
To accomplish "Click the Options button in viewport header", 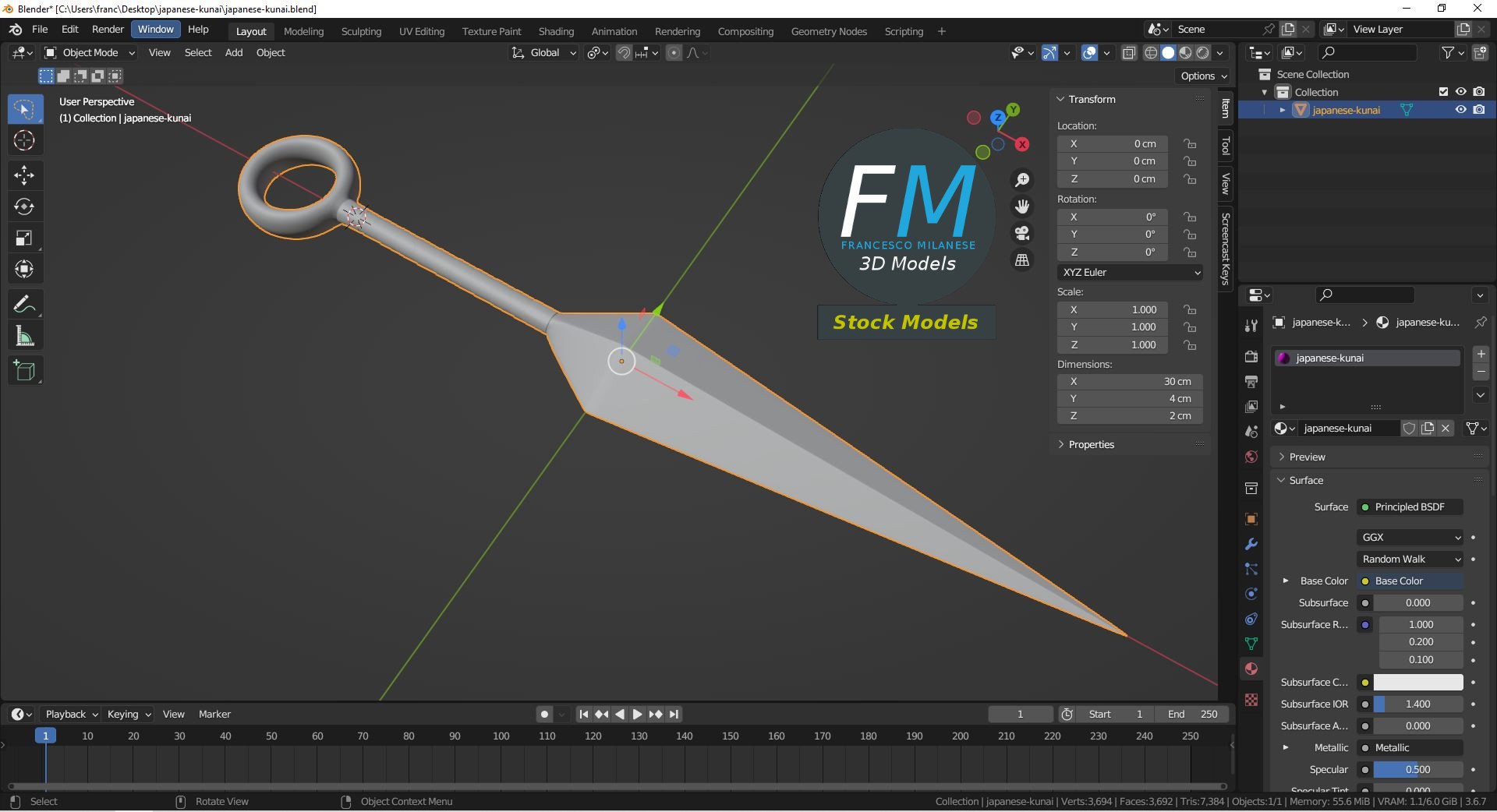I will (x=1203, y=76).
